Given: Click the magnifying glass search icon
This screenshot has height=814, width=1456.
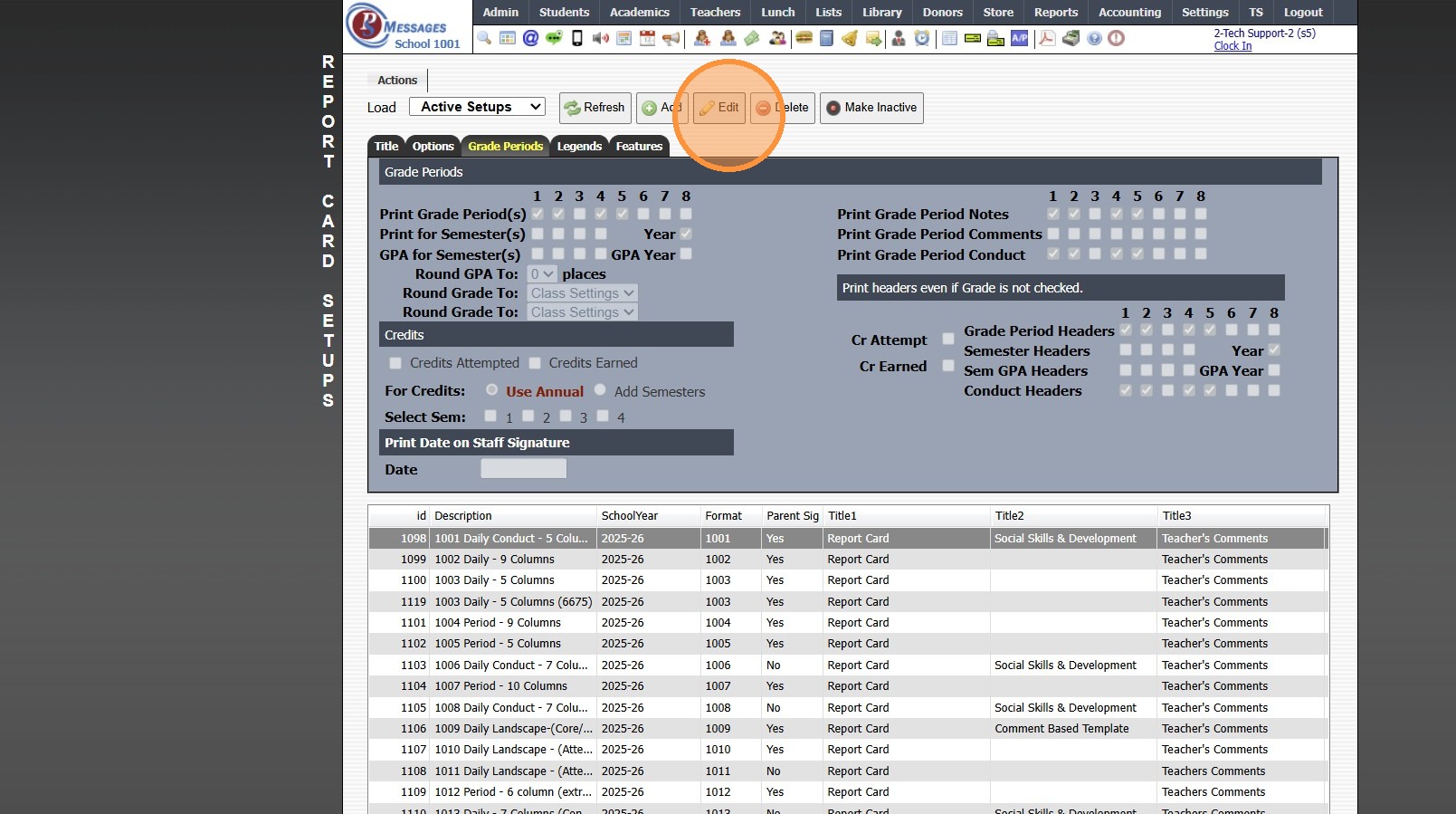Looking at the screenshot, I should [x=485, y=38].
